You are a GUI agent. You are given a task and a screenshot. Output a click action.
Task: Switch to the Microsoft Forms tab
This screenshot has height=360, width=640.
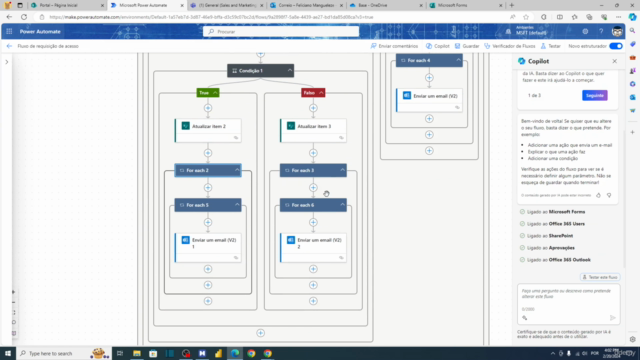[465, 5]
